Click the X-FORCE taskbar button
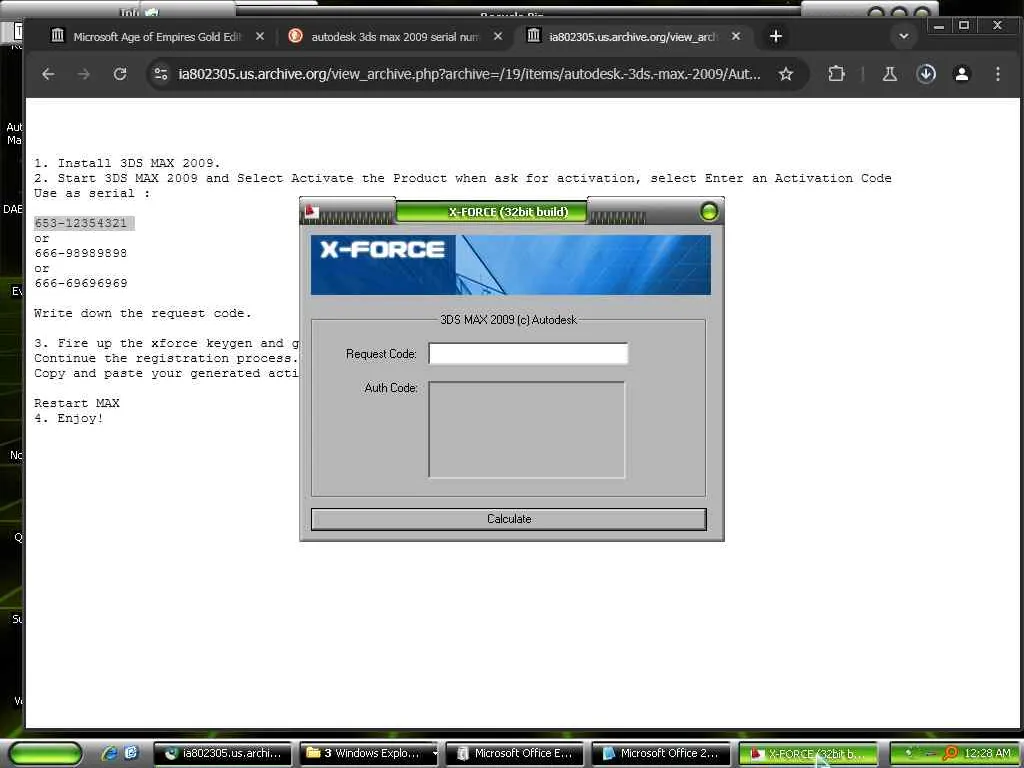The width and height of the screenshot is (1024, 768). click(x=807, y=753)
